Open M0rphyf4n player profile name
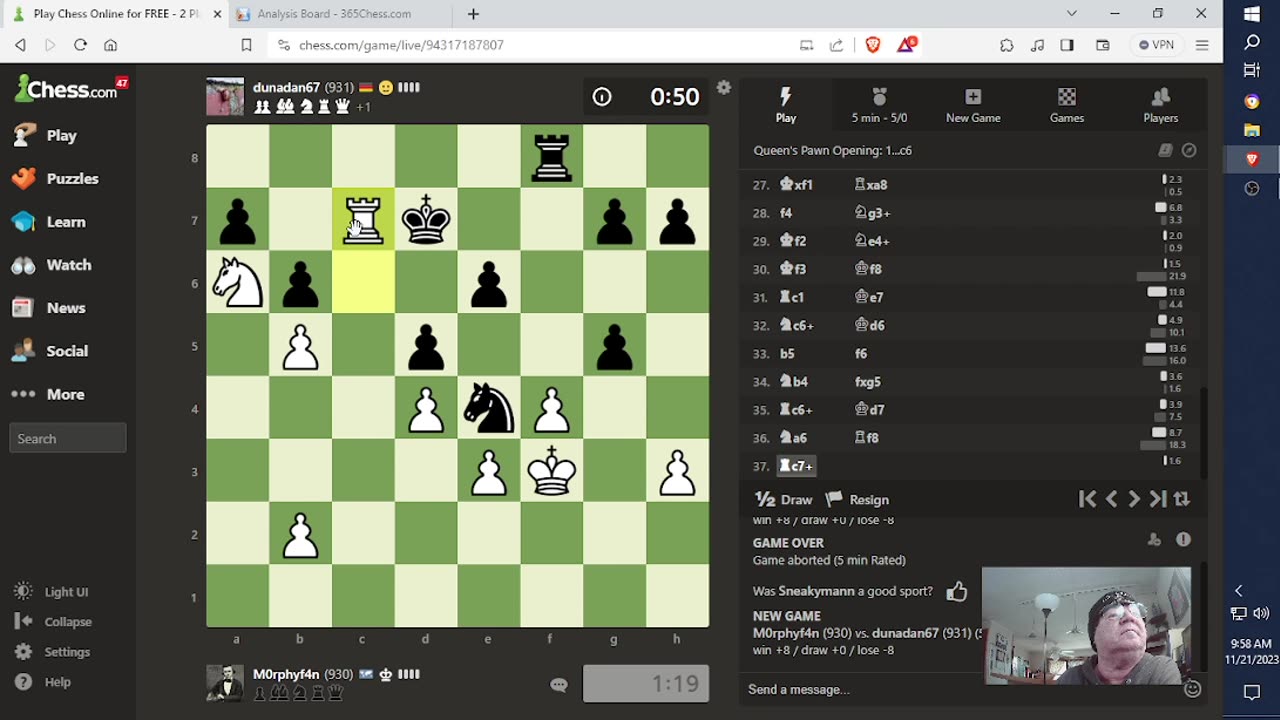The image size is (1280, 720). 286,675
